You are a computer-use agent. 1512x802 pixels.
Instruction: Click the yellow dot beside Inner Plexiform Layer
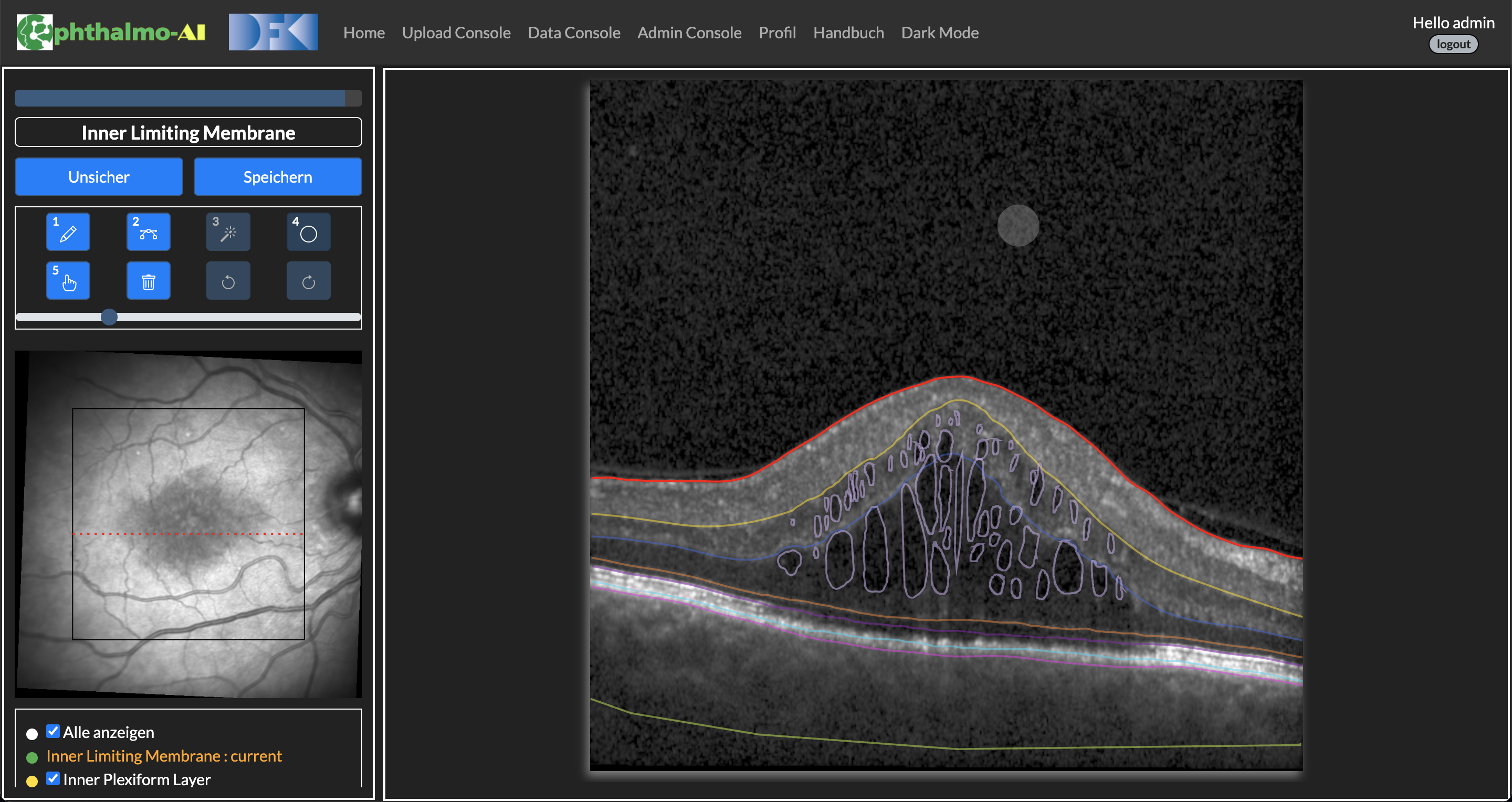[32, 781]
